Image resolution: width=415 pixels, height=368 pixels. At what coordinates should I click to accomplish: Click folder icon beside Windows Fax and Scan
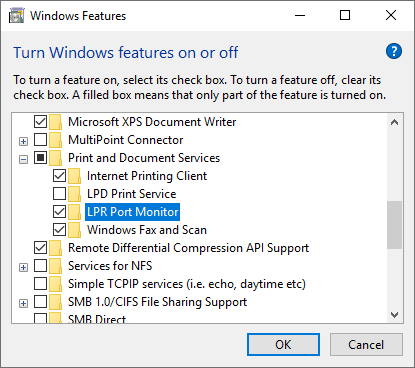pyautogui.click(x=74, y=230)
